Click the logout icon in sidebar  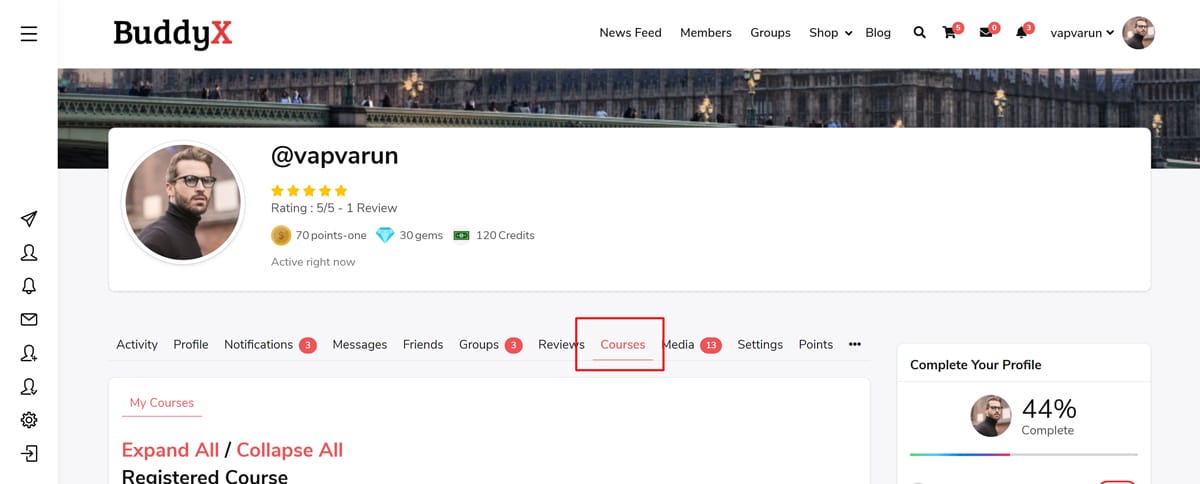(29, 454)
